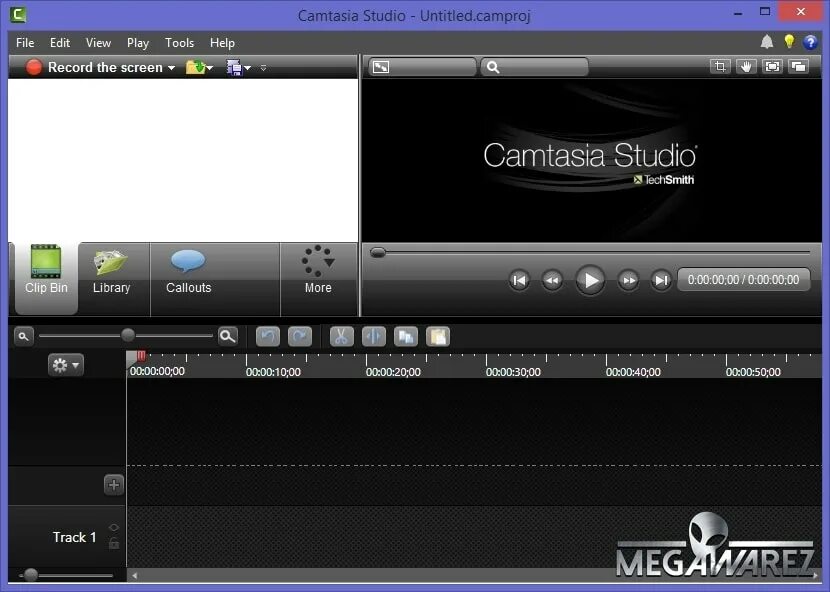
Task: Zoom in timeline with large magnifier
Action: coord(228,336)
